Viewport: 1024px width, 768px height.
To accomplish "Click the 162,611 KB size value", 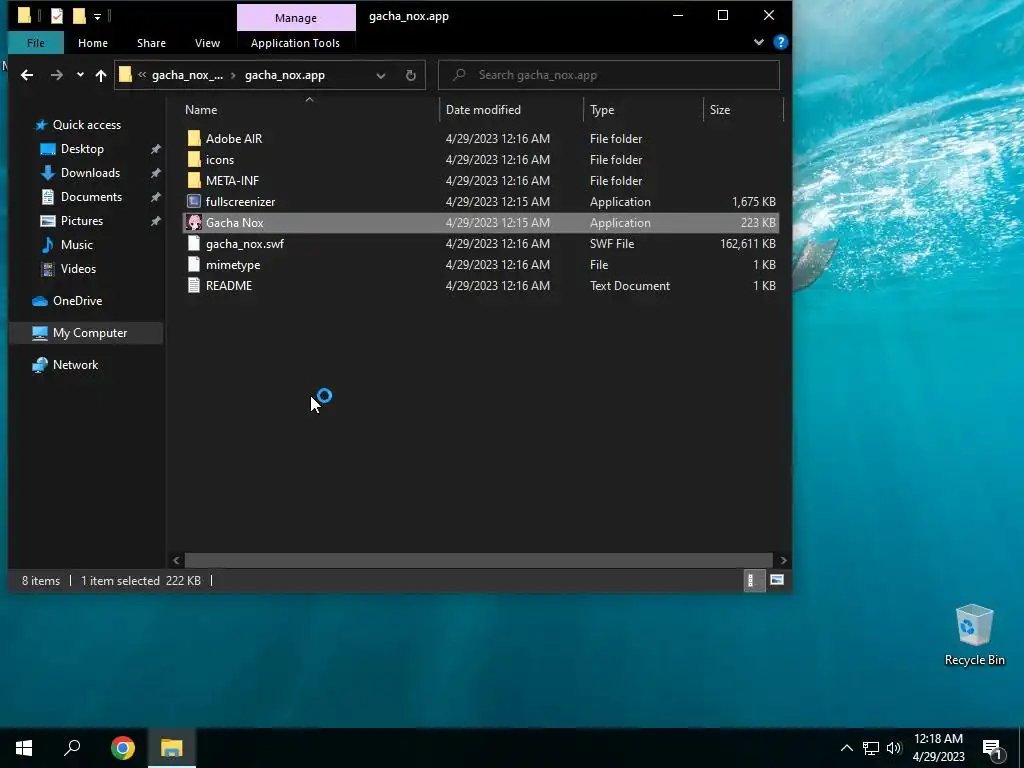I will tap(748, 244).
